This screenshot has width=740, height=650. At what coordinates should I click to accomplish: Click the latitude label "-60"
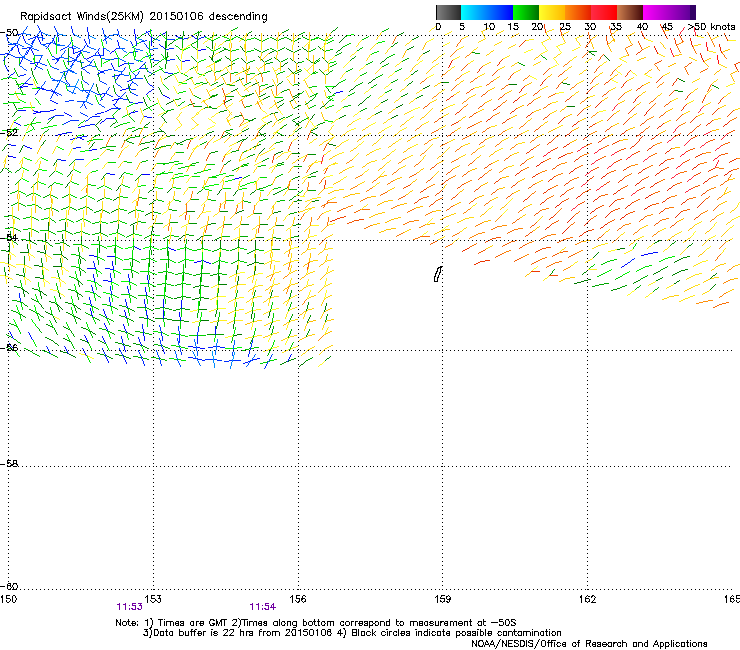click(x=9, y=586)
